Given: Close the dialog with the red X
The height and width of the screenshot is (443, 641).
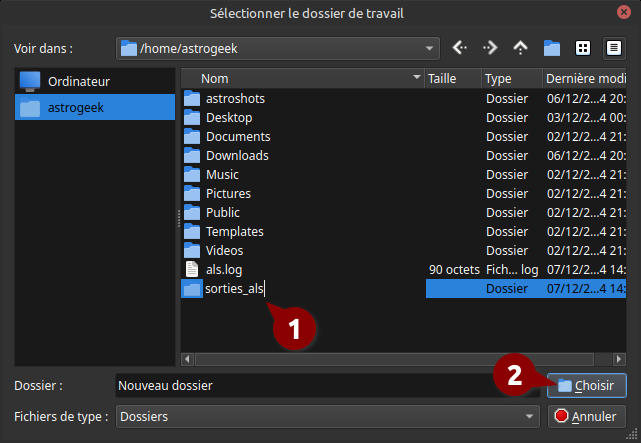Looking at the screenshot, I should point(623,12).
